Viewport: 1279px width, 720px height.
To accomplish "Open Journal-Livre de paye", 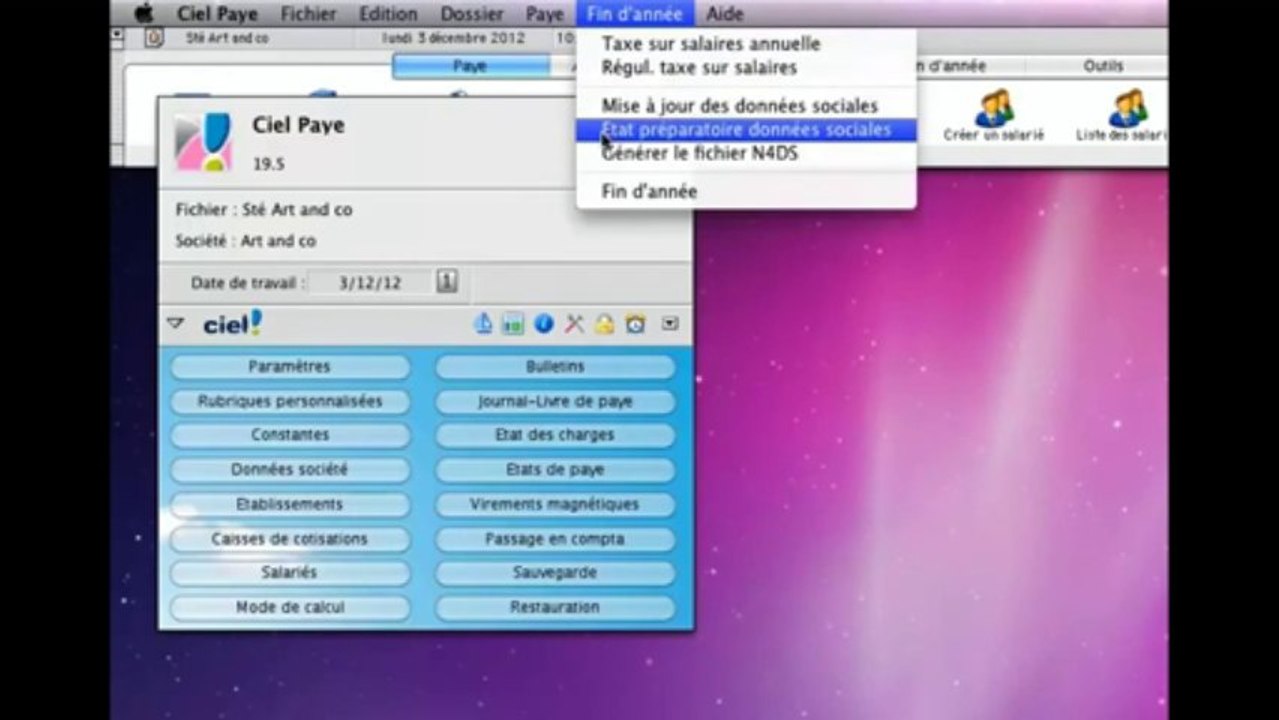I will pos(555,401).
